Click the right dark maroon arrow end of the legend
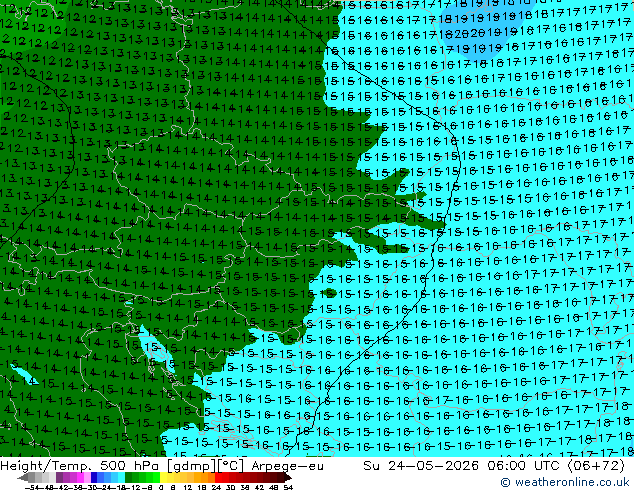 pyautogui.click(x=288, y=477)
